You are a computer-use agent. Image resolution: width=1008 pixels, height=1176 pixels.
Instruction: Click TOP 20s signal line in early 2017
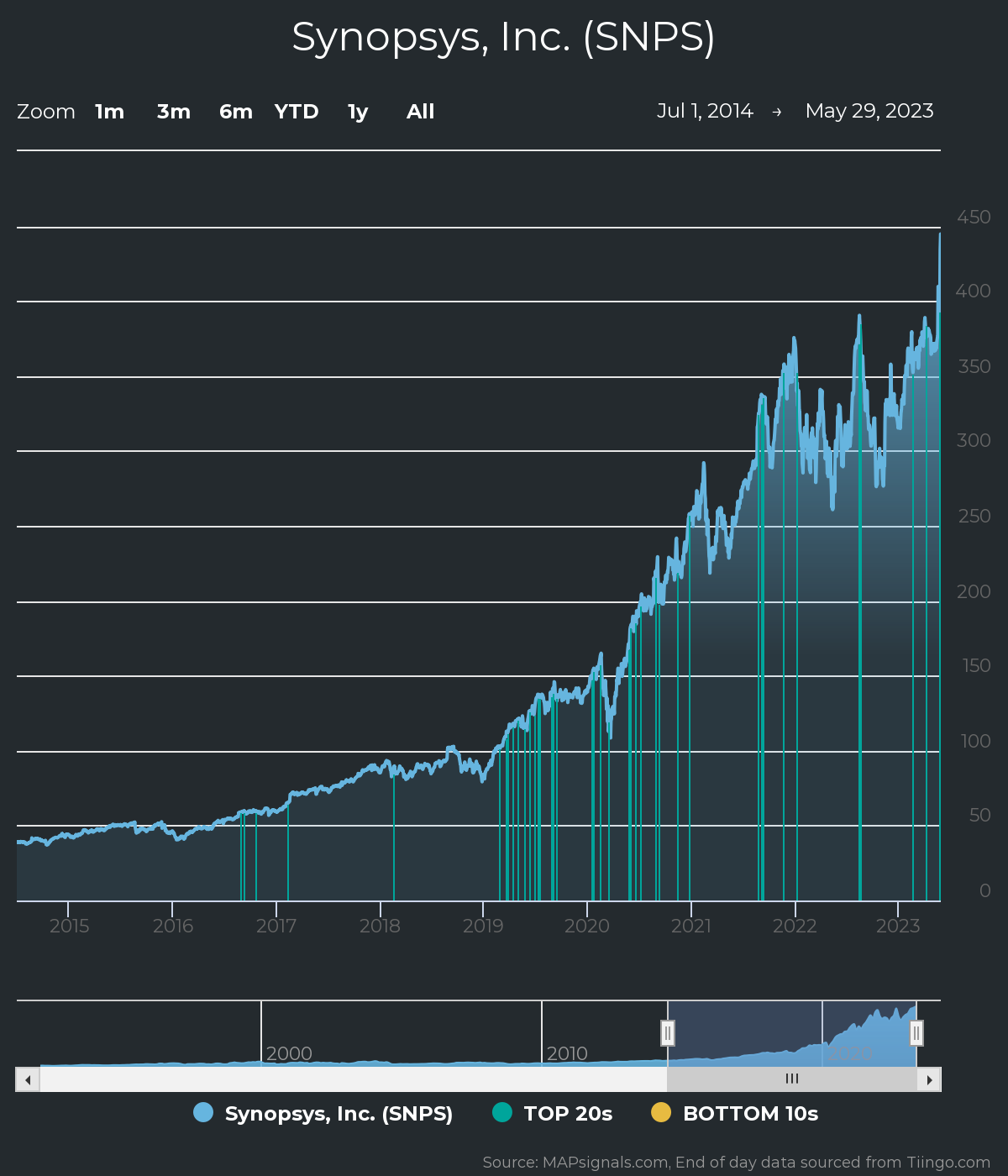(x=288, y=850)
